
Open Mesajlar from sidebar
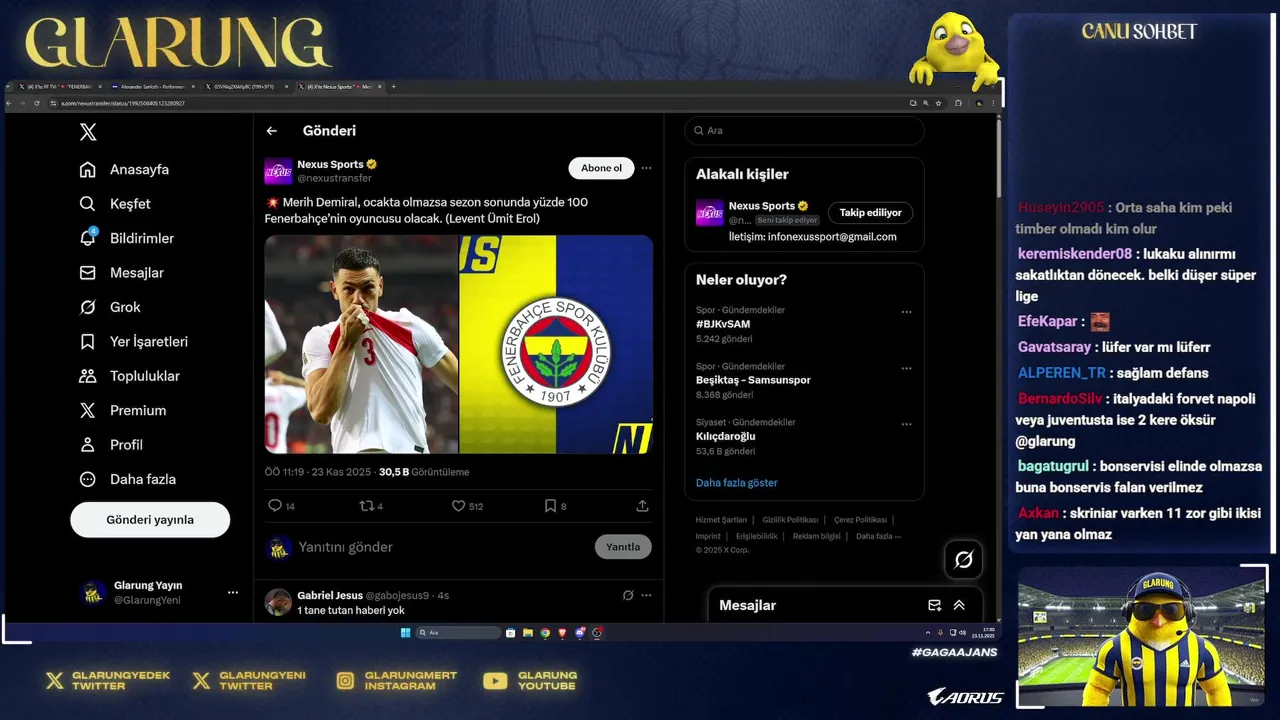click(121, 273)
